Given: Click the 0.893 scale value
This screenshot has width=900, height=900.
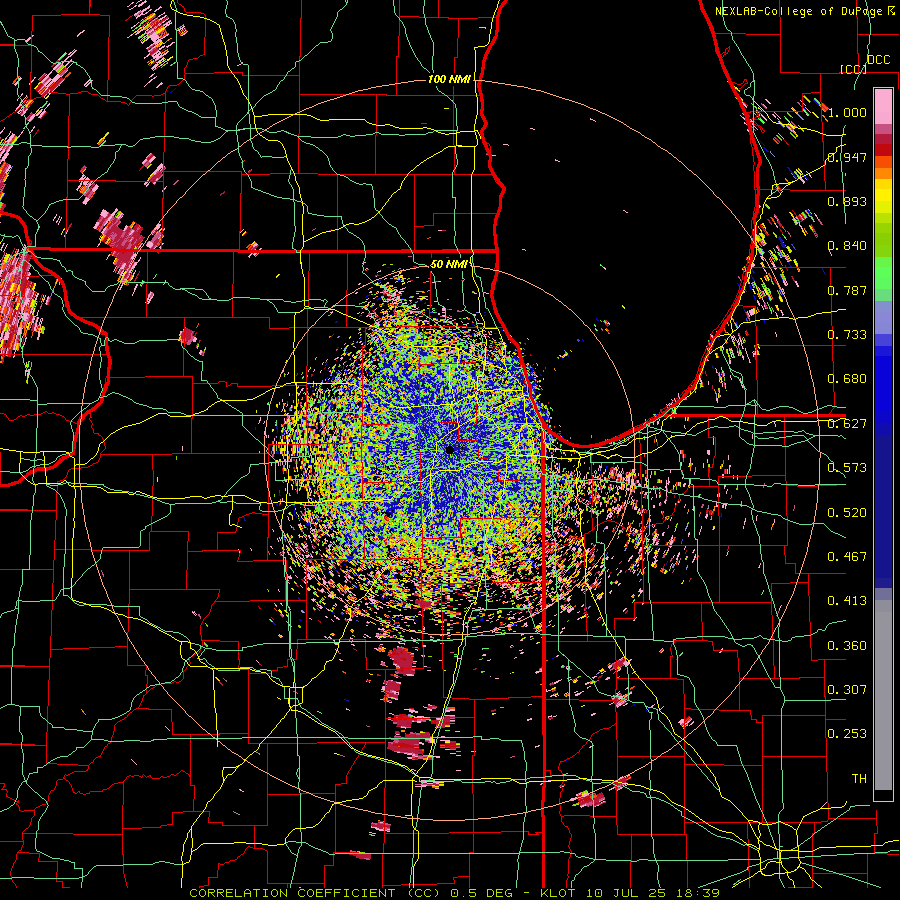Looking at the screenshot, I should click(x=847, y=201).
